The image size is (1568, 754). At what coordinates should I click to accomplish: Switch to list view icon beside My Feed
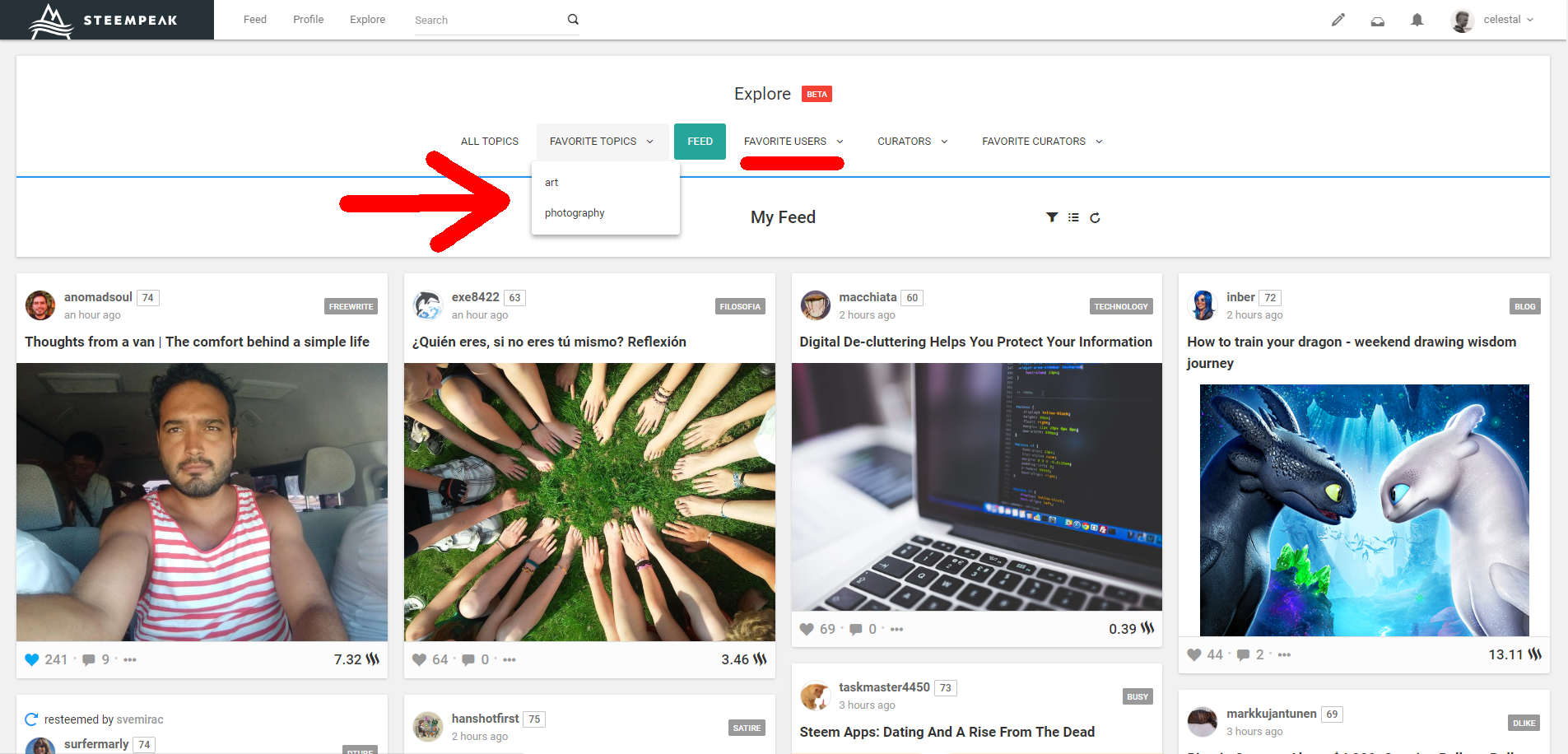click(x=1073, y=217)
